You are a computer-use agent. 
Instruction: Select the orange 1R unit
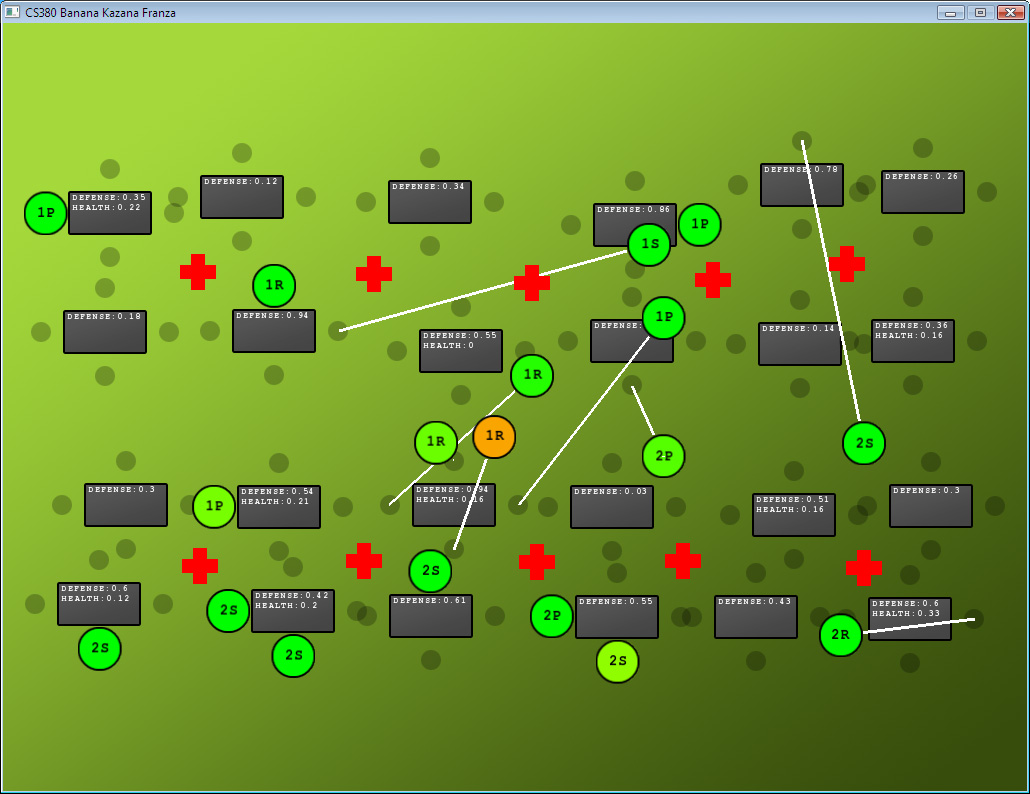coord(494,437)
